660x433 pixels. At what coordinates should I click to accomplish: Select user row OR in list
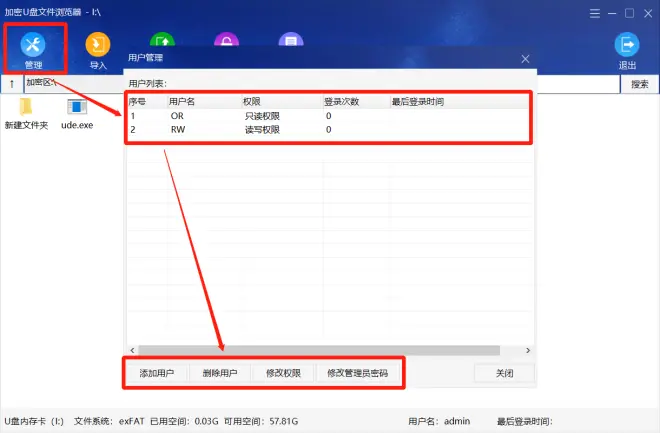pyautogui.click(x=328, y=116)
